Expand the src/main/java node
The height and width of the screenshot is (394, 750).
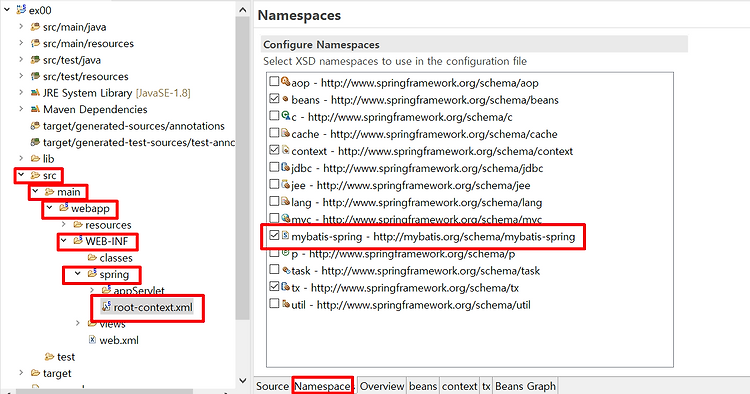coord(21,26)
